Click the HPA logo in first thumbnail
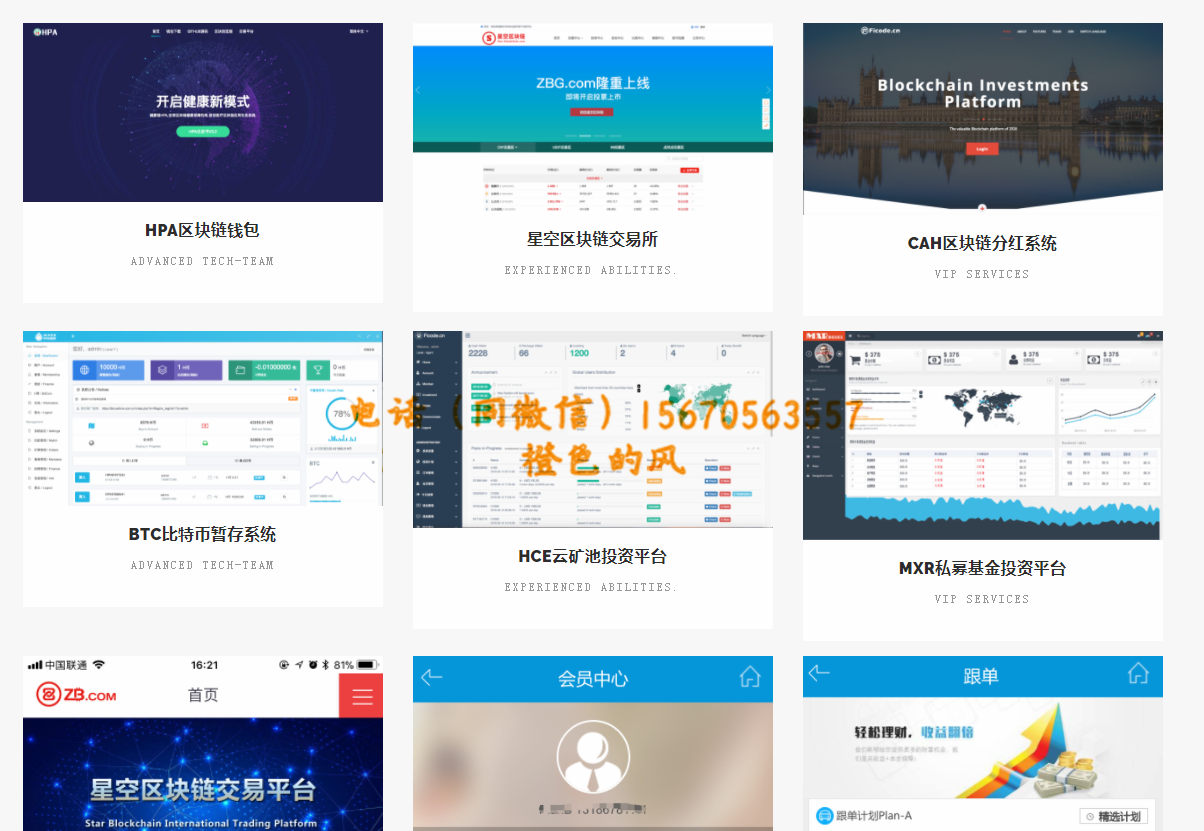This screenshot has height=831, width=1204. point(46,32)
